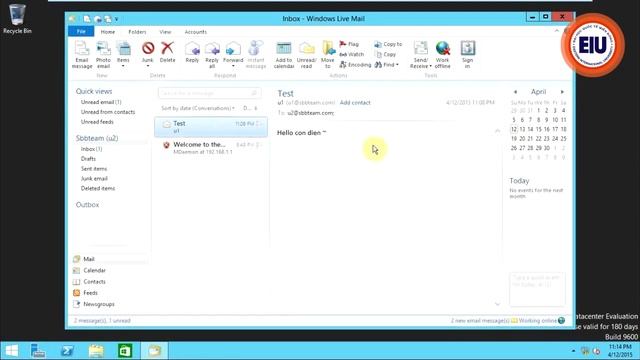Create a new Email message
The width and height of the screenshot is (640, 360).
[82, 55]
